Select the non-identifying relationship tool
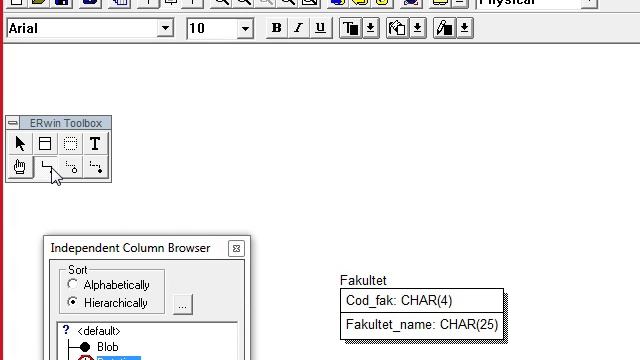640x360 pixels. tap(96, 167)
